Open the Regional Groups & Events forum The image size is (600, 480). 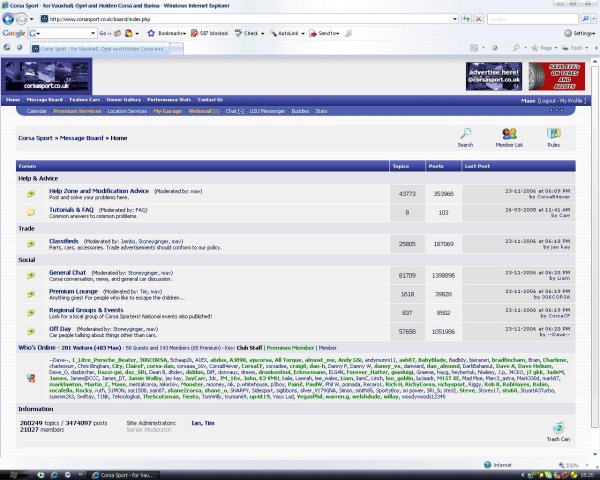coord(86,310)
